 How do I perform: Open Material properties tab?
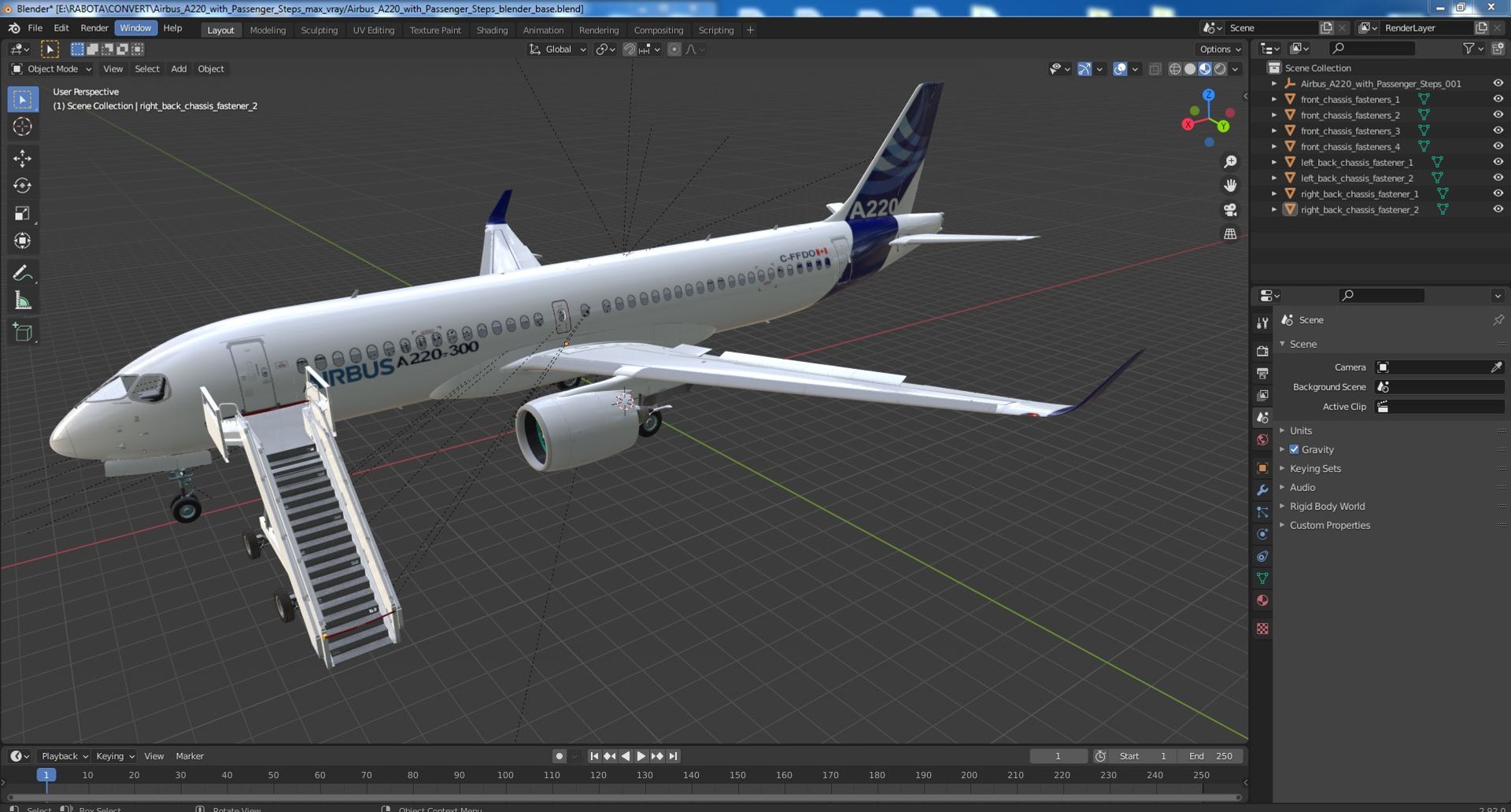point(1262,600)
